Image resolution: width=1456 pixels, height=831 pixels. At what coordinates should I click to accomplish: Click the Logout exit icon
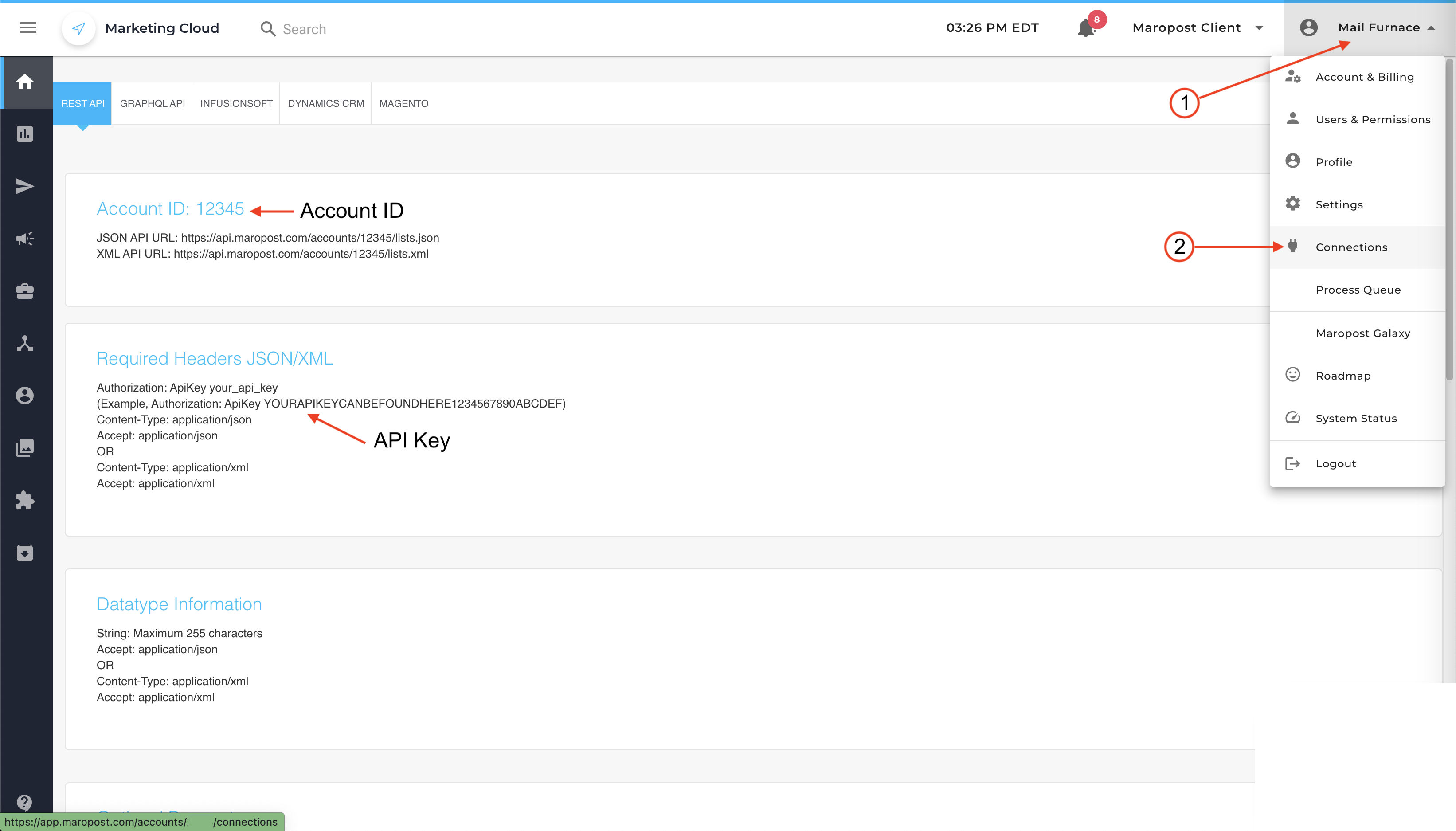coord(1293,463)
